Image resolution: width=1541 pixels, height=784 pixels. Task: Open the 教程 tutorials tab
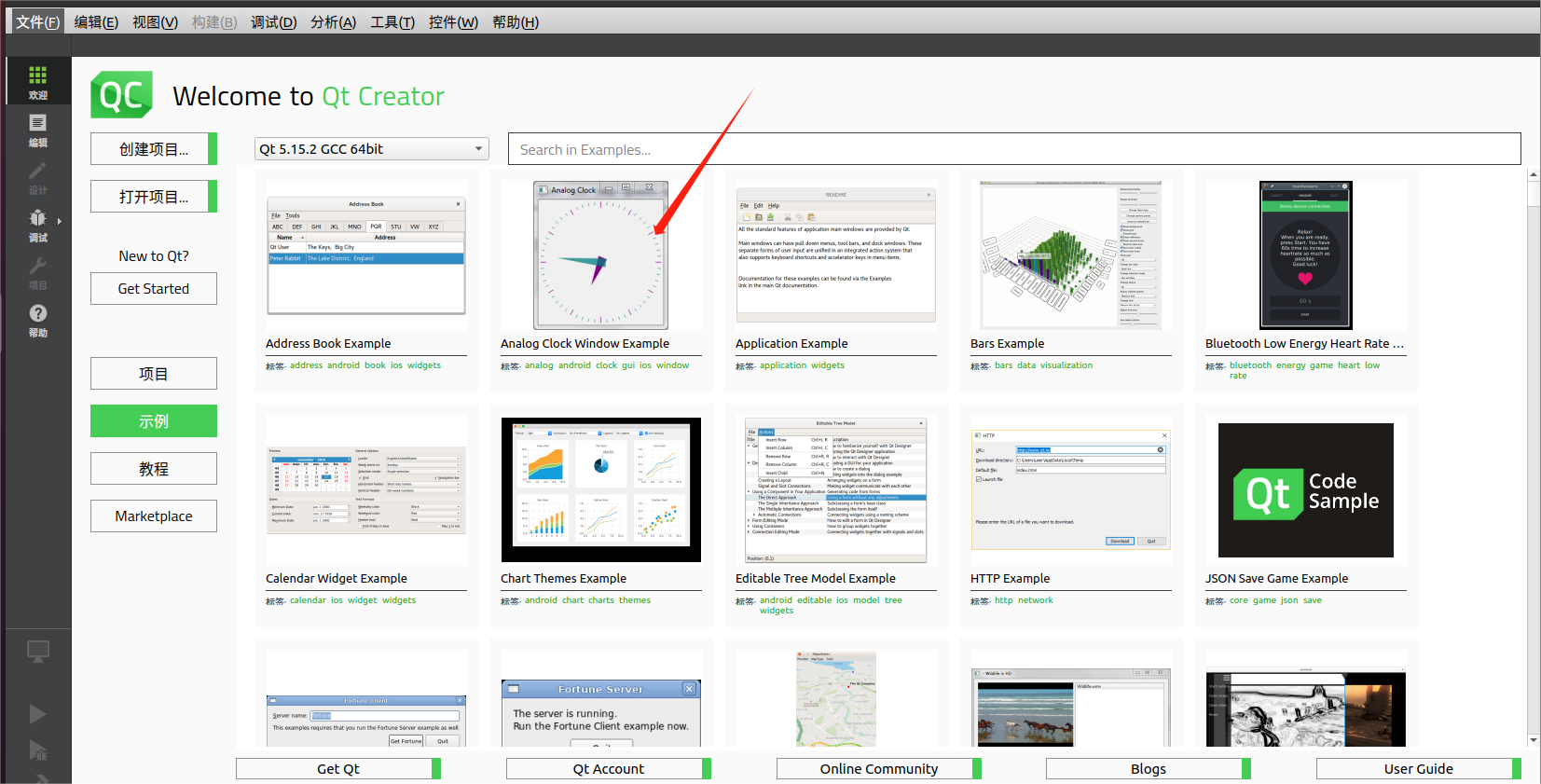tap(154, 469)
